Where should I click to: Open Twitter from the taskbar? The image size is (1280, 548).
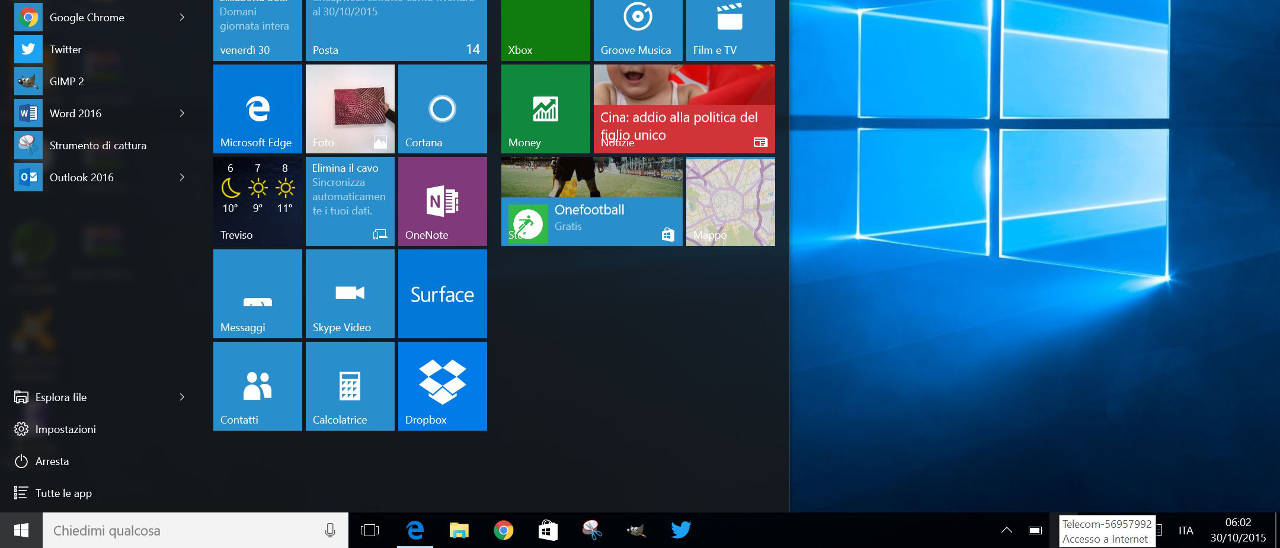pyautogui.click(x=681, y=530)
